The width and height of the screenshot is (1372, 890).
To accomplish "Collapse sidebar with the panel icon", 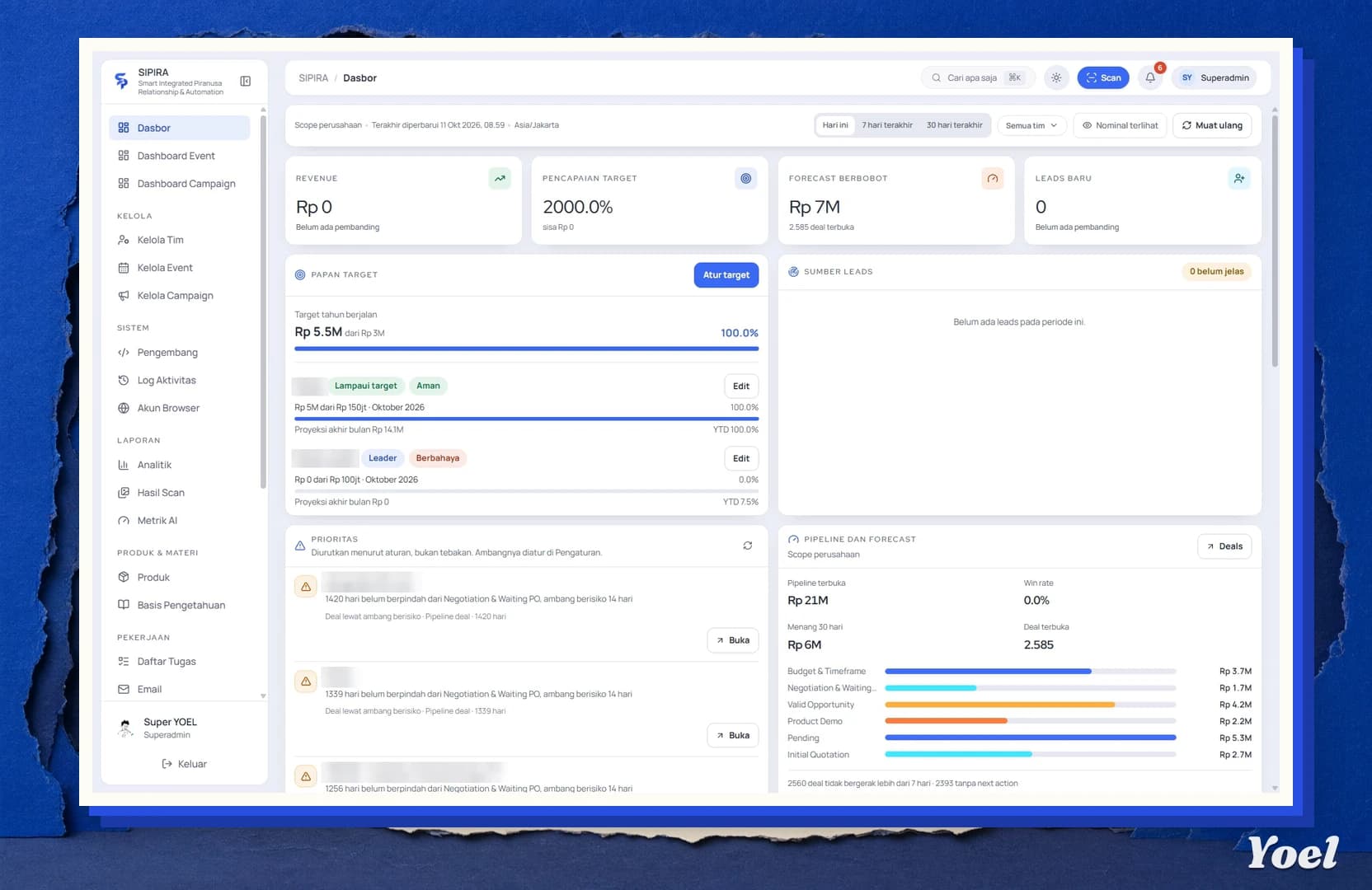I will pyautogui.click(x=245, y=81).
